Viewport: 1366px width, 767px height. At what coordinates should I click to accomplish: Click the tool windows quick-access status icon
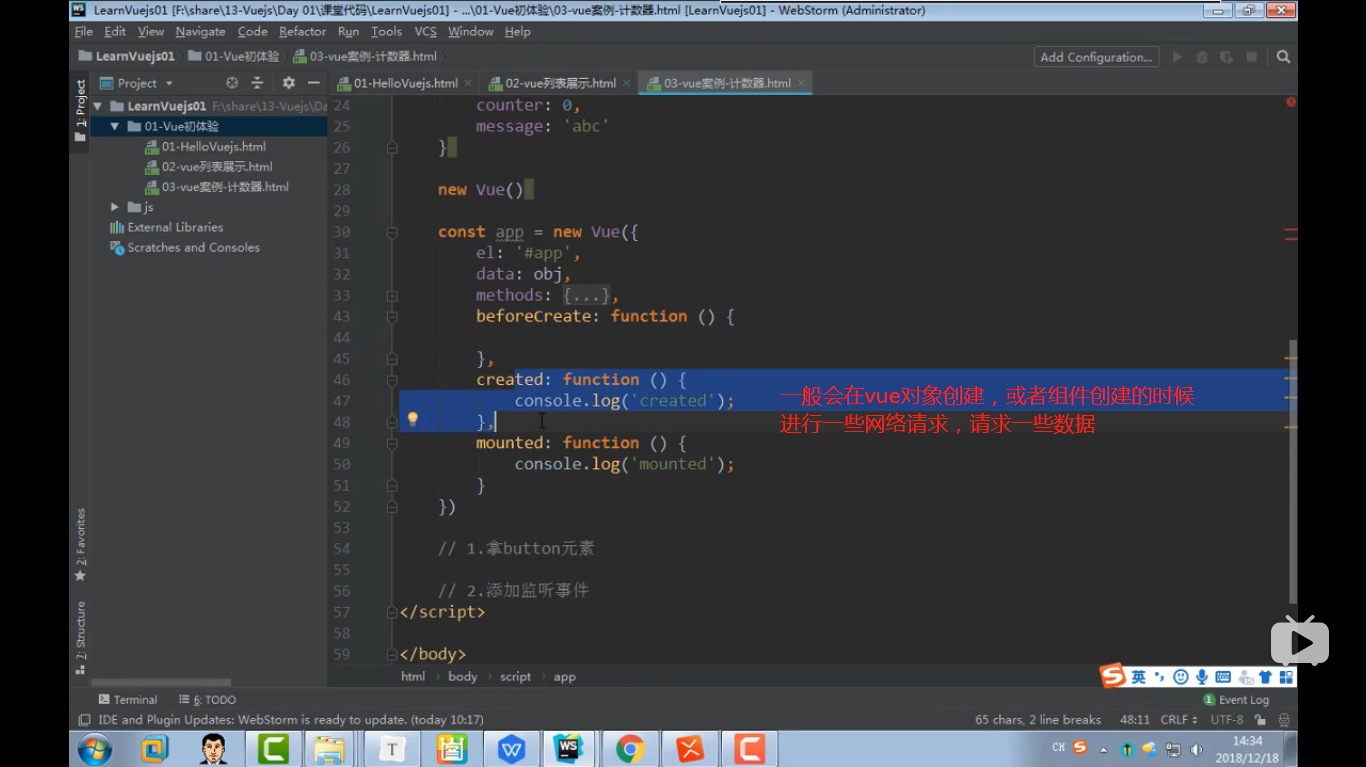point(84,720)
